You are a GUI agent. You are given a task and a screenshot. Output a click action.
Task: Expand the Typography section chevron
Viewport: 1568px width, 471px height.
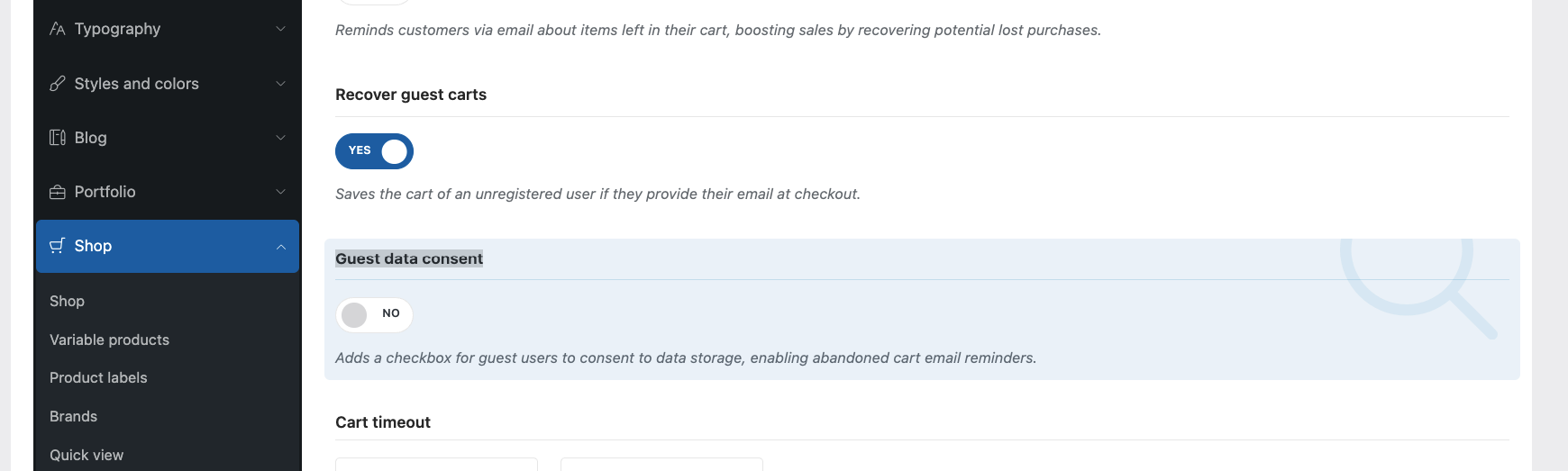click(281, 29)
